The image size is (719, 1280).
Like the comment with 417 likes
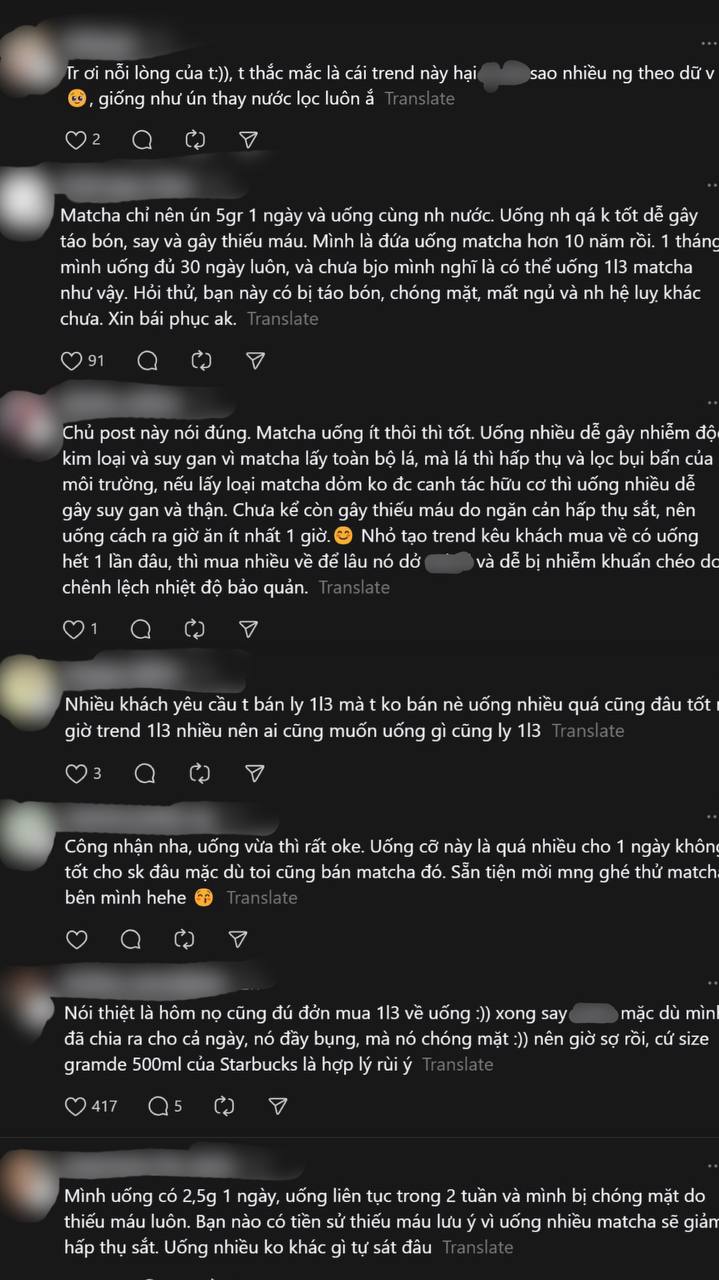pyautogui.click(x=76, y=1106)
